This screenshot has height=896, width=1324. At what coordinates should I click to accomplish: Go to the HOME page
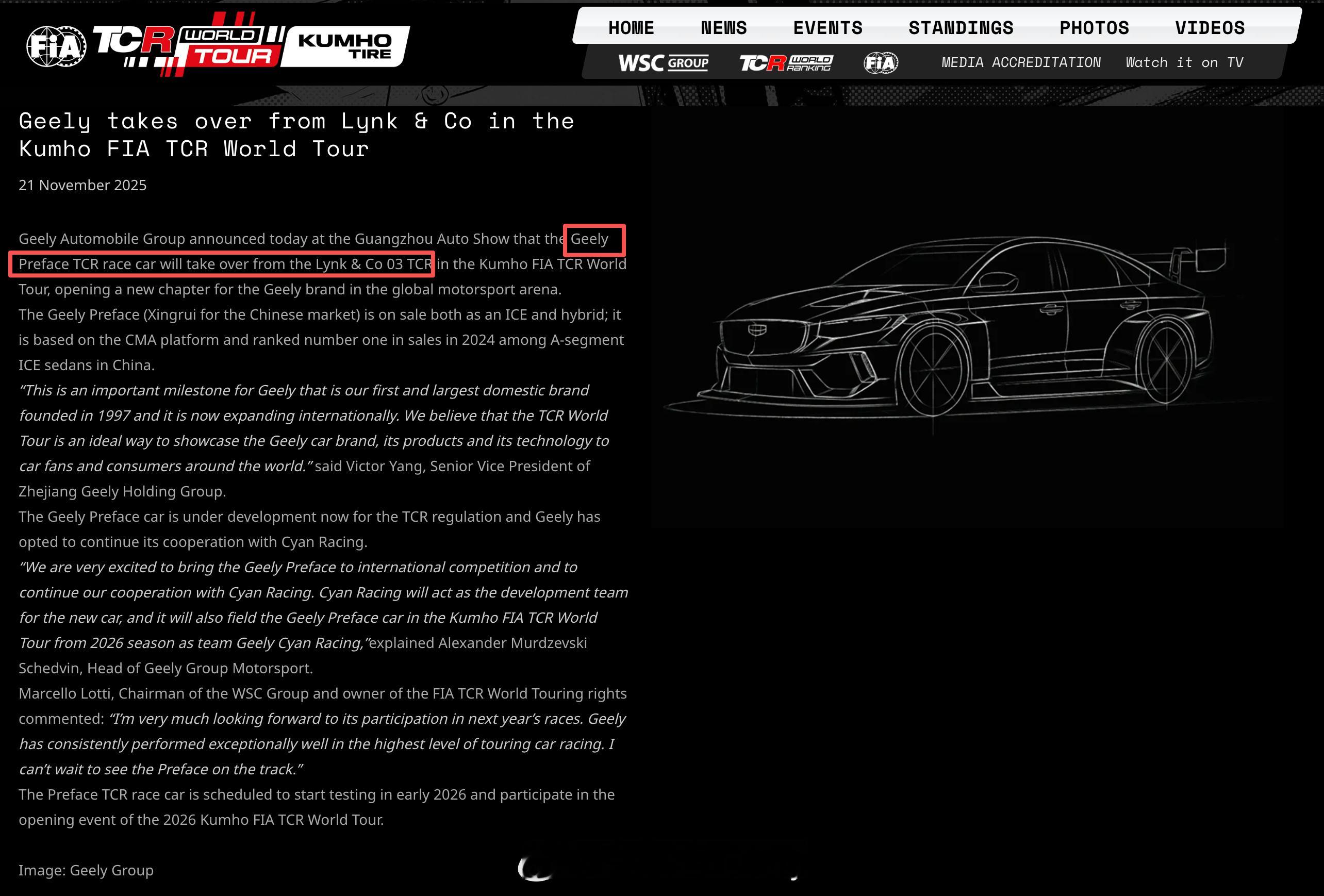coord(631,27)
